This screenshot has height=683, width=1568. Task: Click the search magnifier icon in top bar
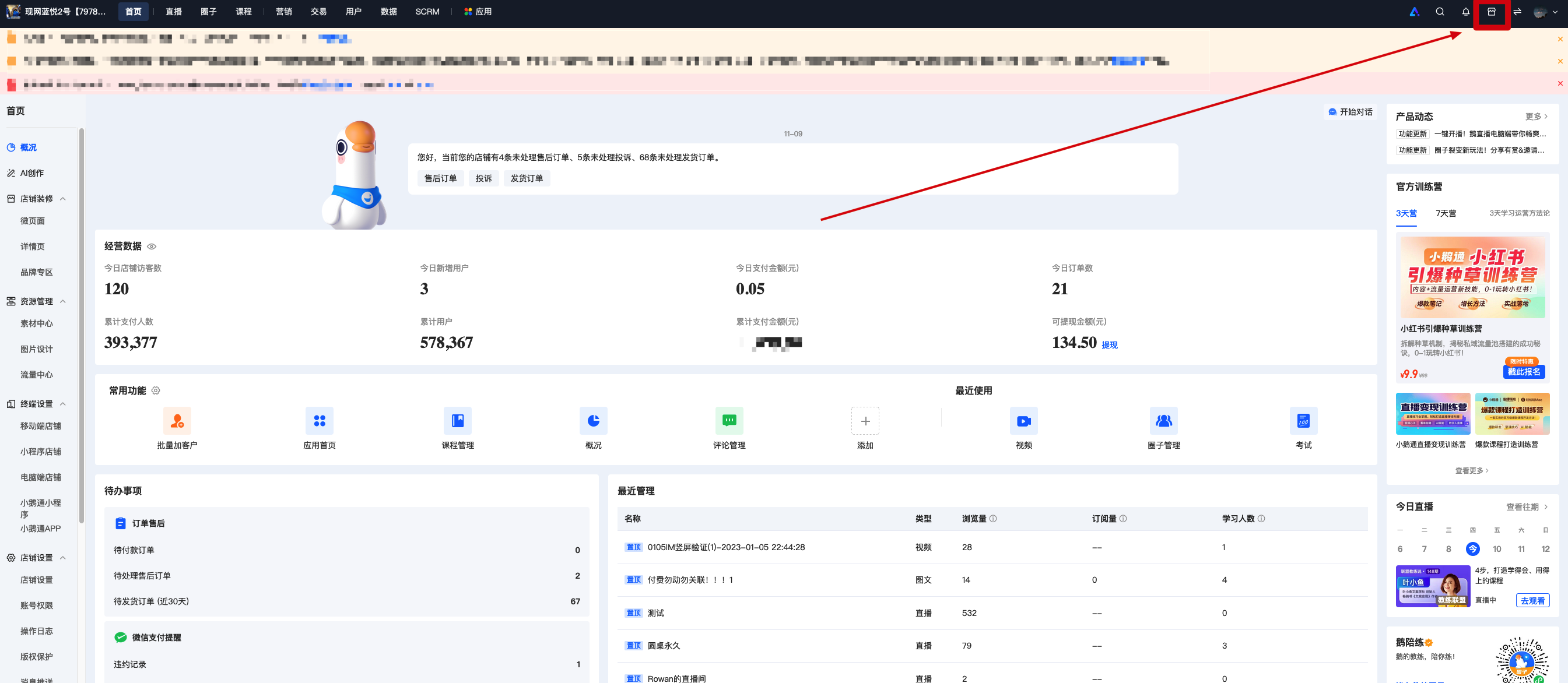pyautogui.click(x=1440, y=12)
